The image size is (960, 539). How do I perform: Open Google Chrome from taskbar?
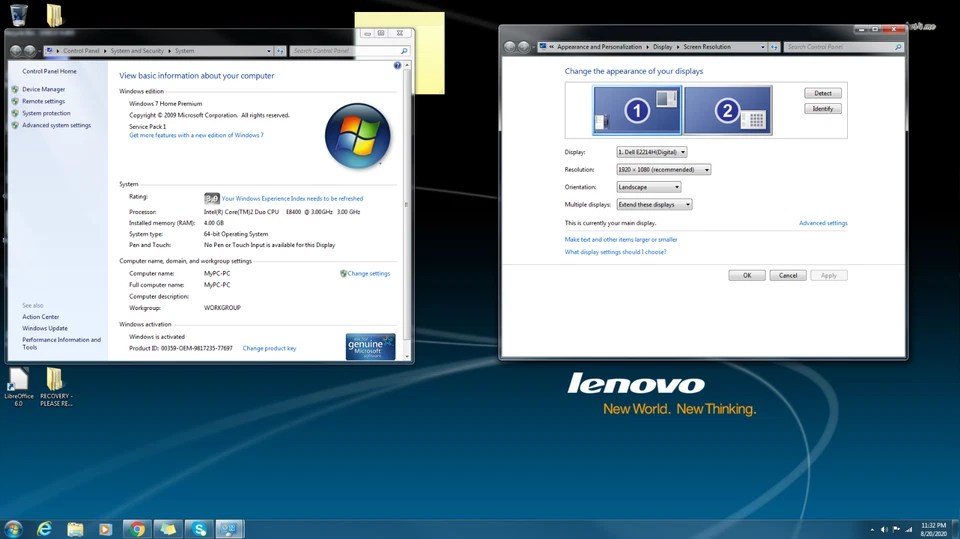coord(137,529)
